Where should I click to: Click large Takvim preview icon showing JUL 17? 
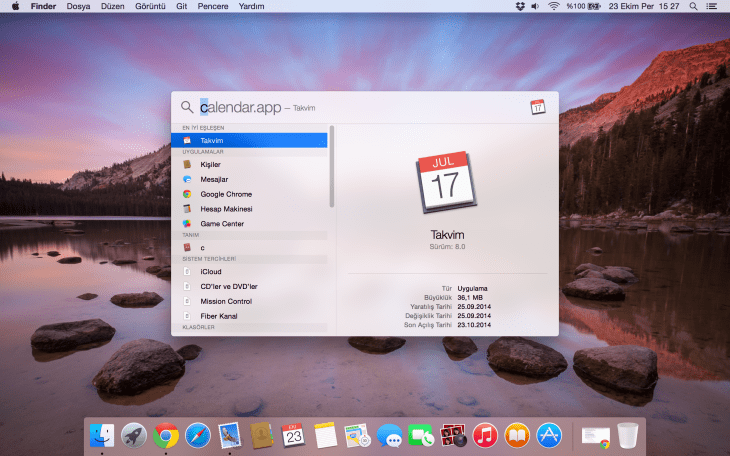point(446,182)
